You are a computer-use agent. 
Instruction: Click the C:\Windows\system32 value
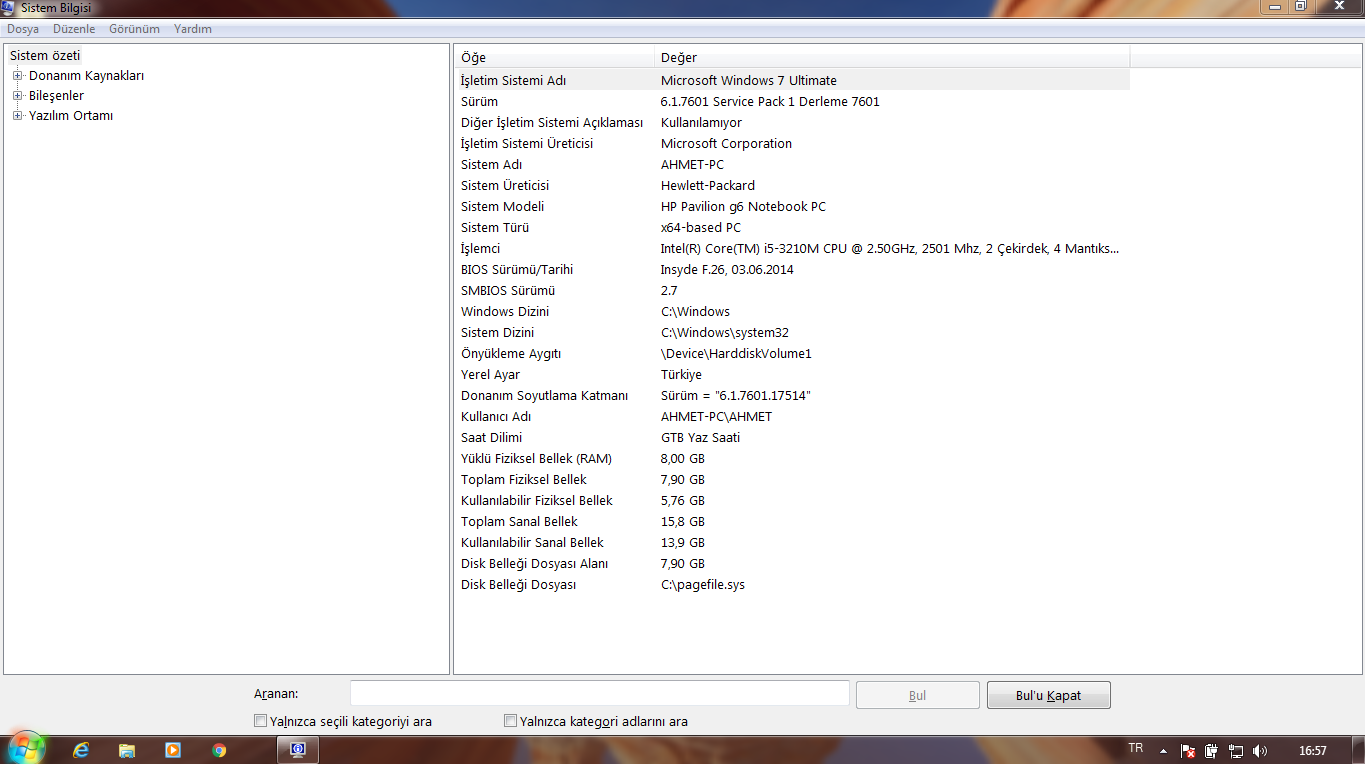point(725,333)
